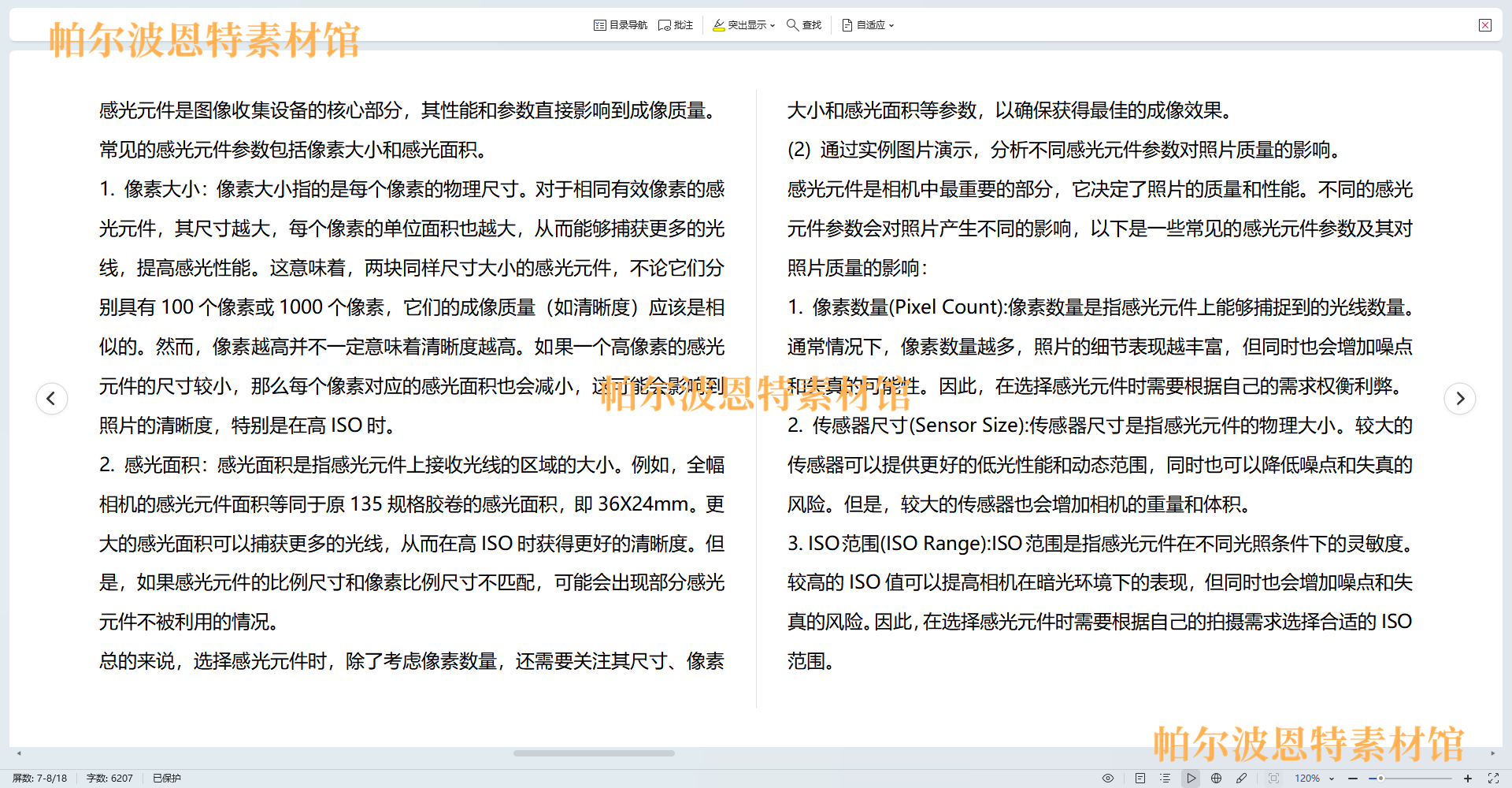This screenshot has height=788, width=1512.
Task: Click the line starting '总的来说'
Action: pos(412,661)
